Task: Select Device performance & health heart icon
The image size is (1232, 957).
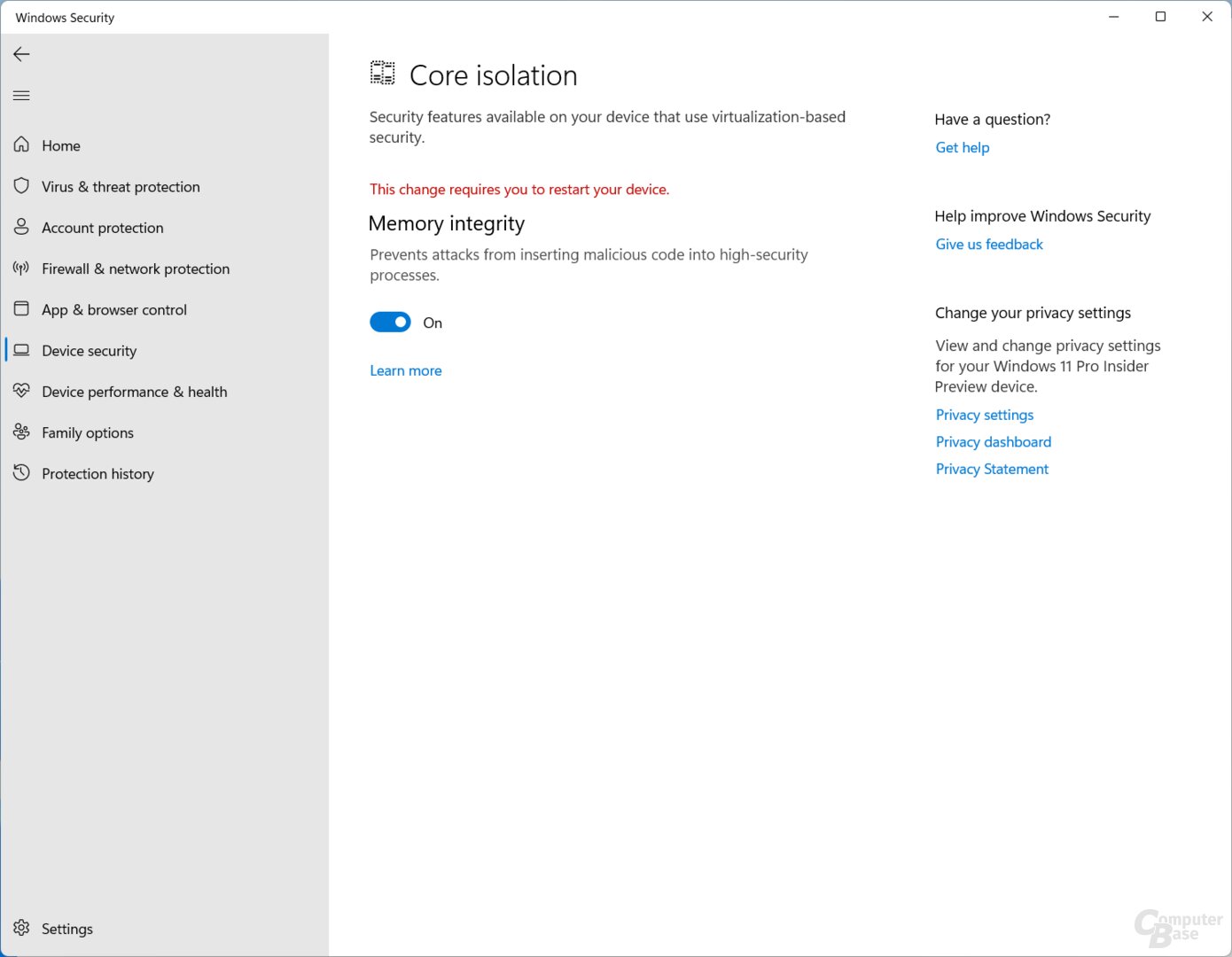Action: [22, 391]
